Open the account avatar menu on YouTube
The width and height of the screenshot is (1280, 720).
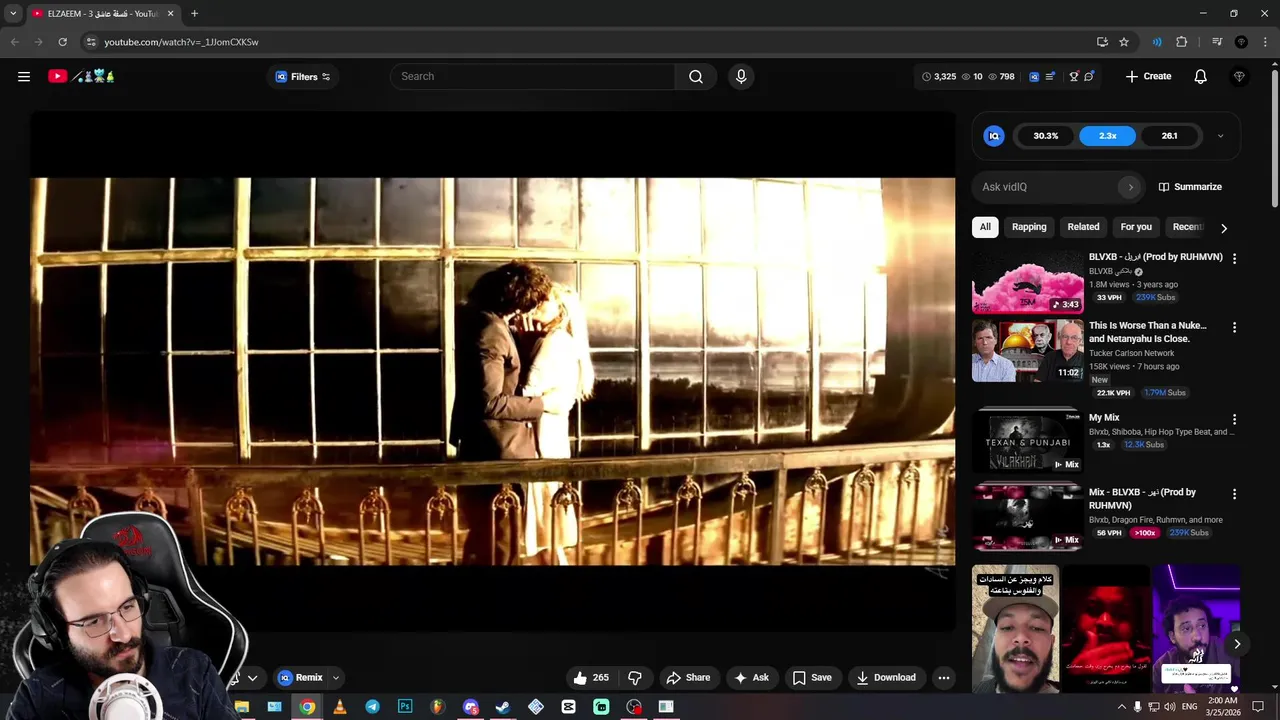pos(1240,76)
